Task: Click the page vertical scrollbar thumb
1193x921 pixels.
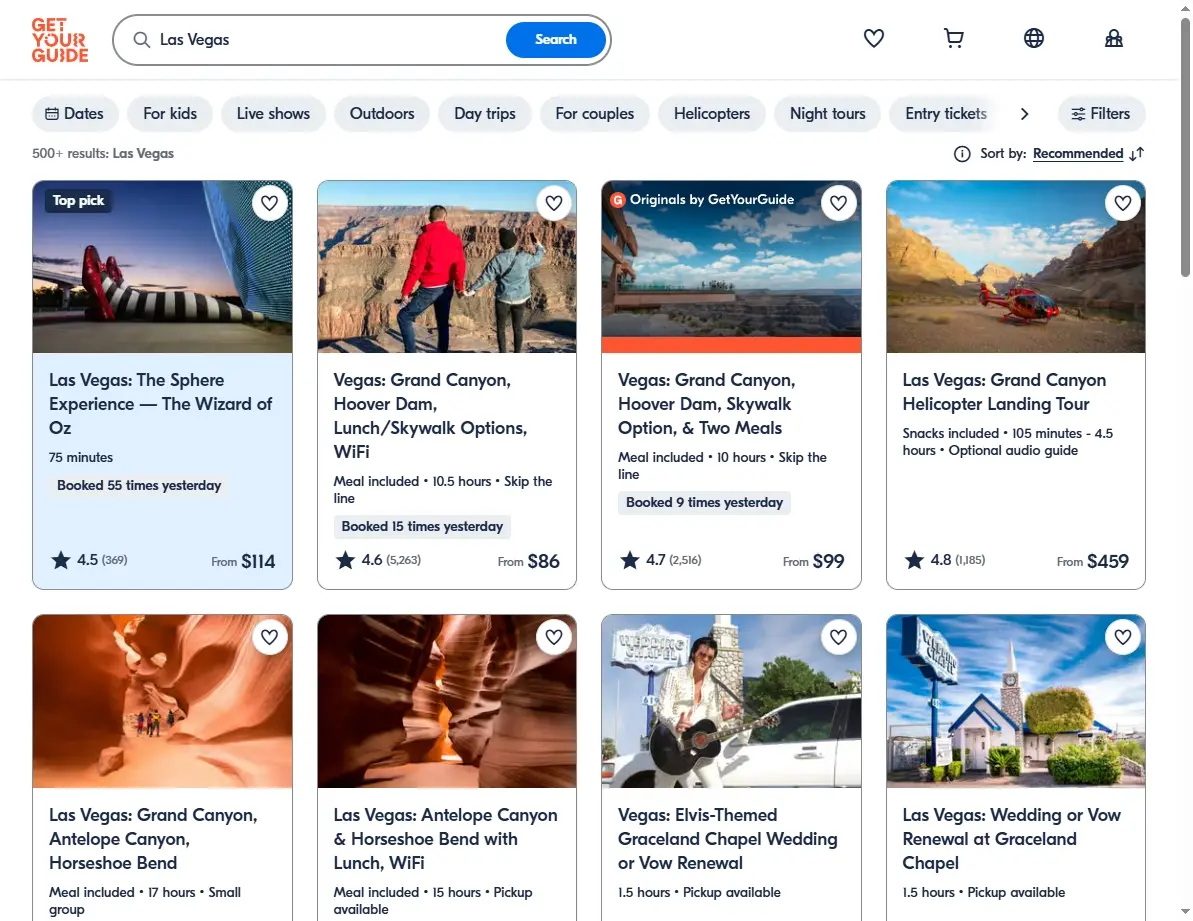Action: [1185, 148]
